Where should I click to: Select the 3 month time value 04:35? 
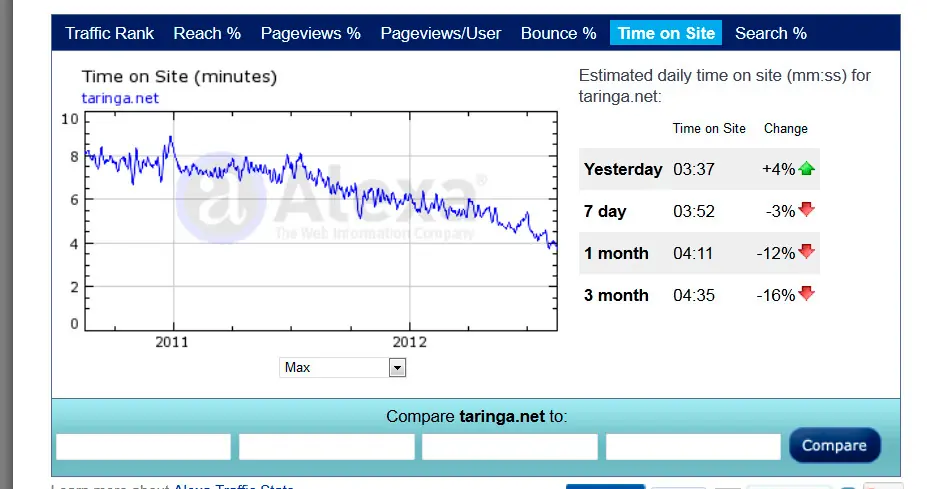click(693, 296)
